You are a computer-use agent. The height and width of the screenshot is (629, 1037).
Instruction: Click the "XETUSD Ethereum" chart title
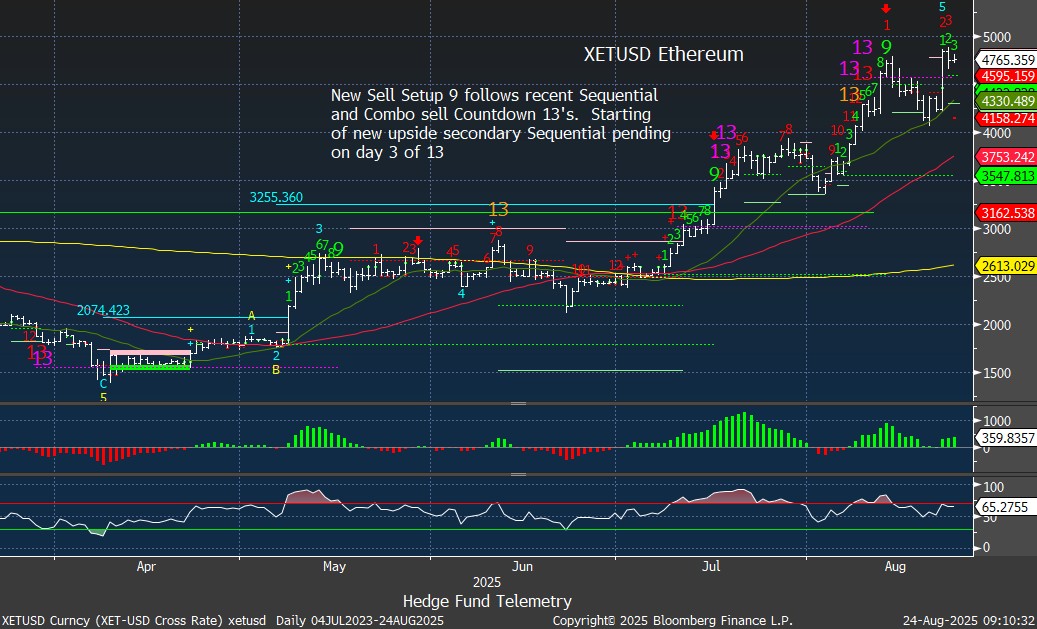[x=663, y=54]
